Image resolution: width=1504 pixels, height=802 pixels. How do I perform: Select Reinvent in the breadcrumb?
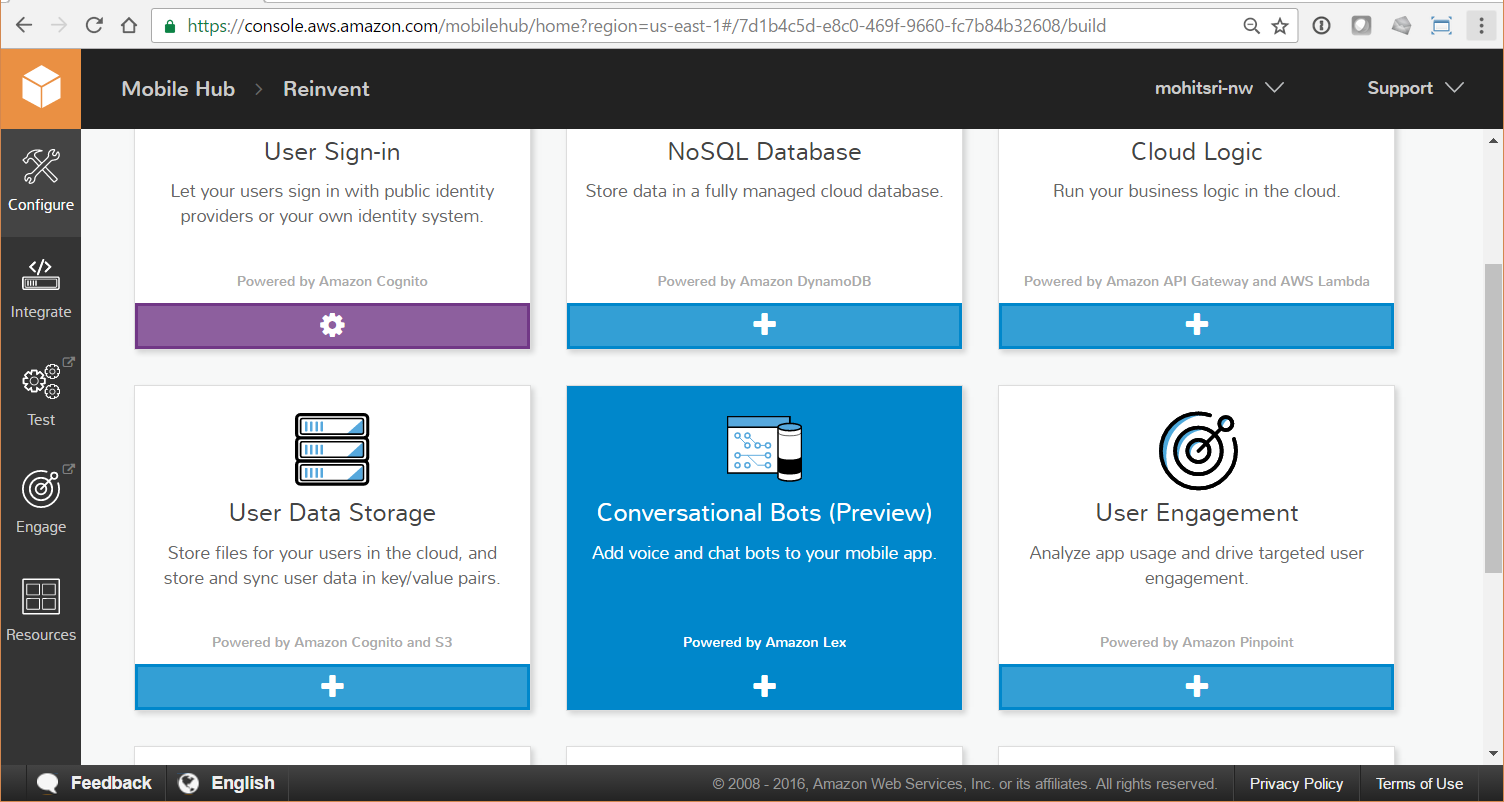[326, 88]
